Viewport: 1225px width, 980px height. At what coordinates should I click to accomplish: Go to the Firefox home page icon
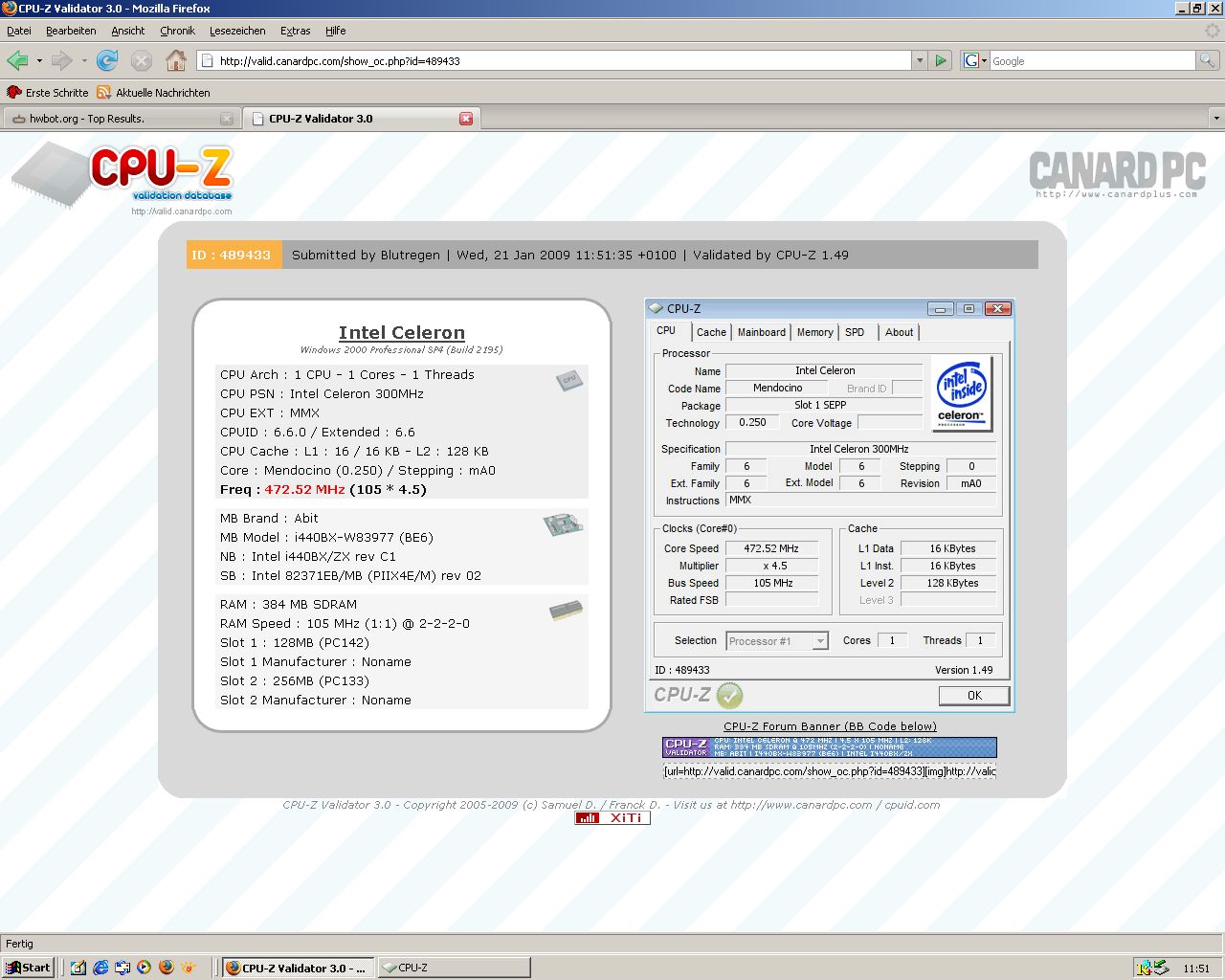pos(176,60)
